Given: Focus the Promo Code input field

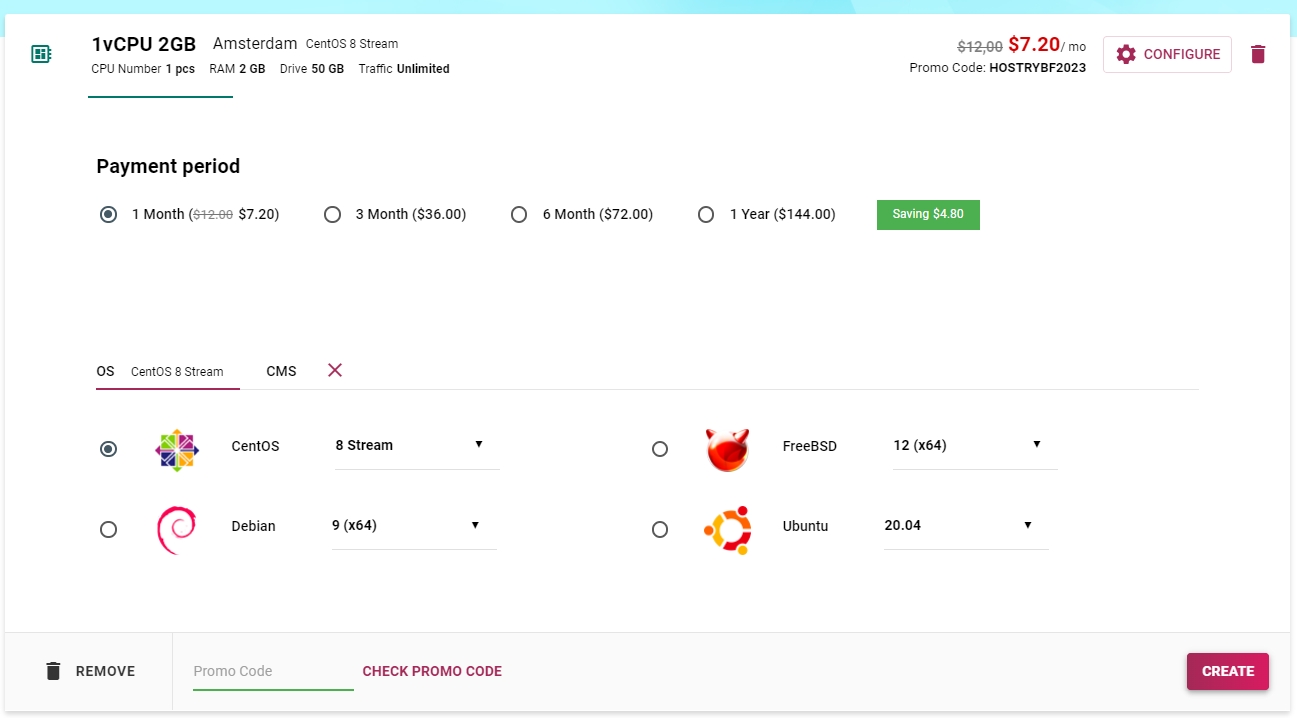Looking at the screenshot, I should click(x=272, y=671).
